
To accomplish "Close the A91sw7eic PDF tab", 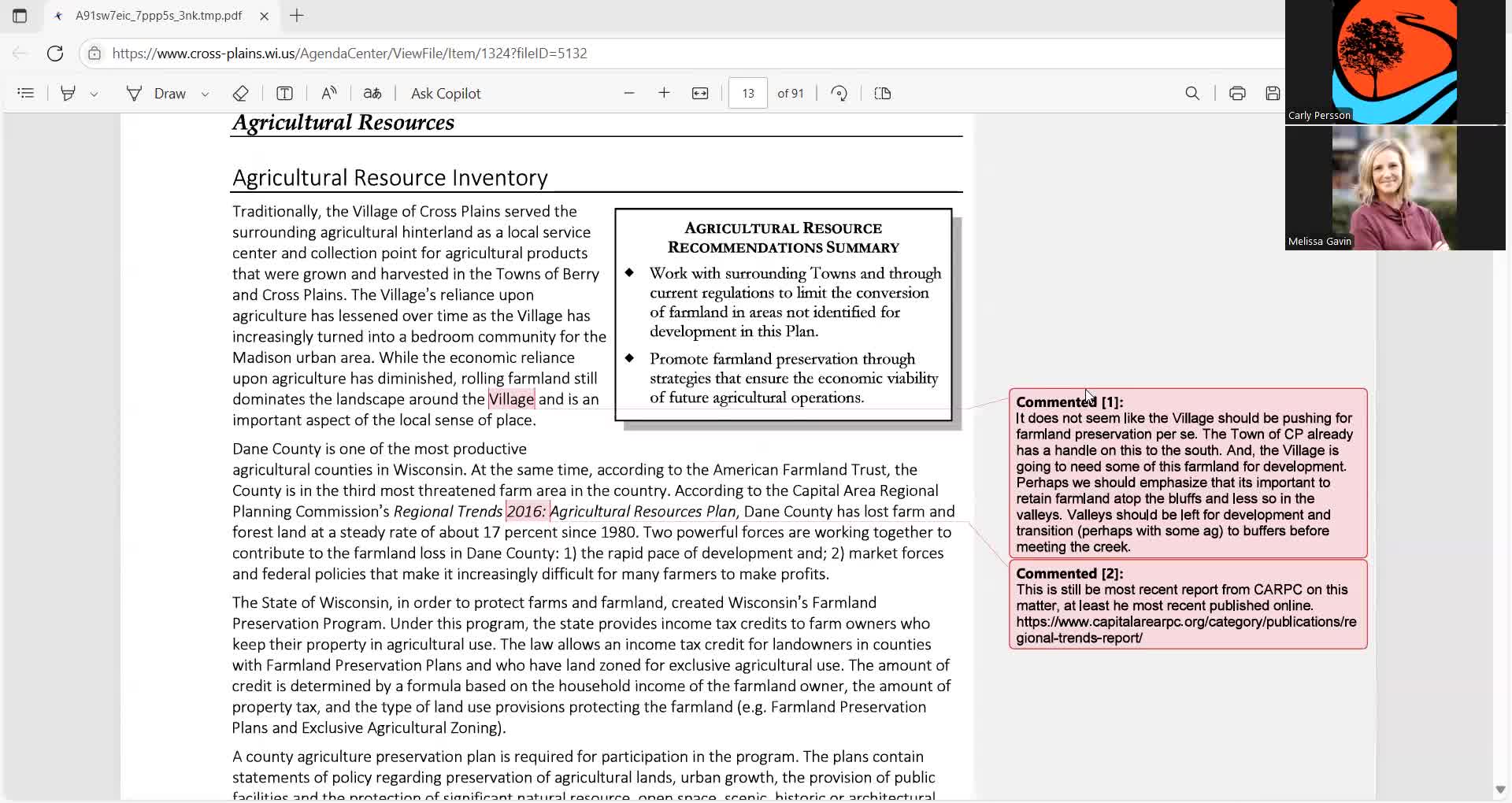I will [x=265, y=16].
